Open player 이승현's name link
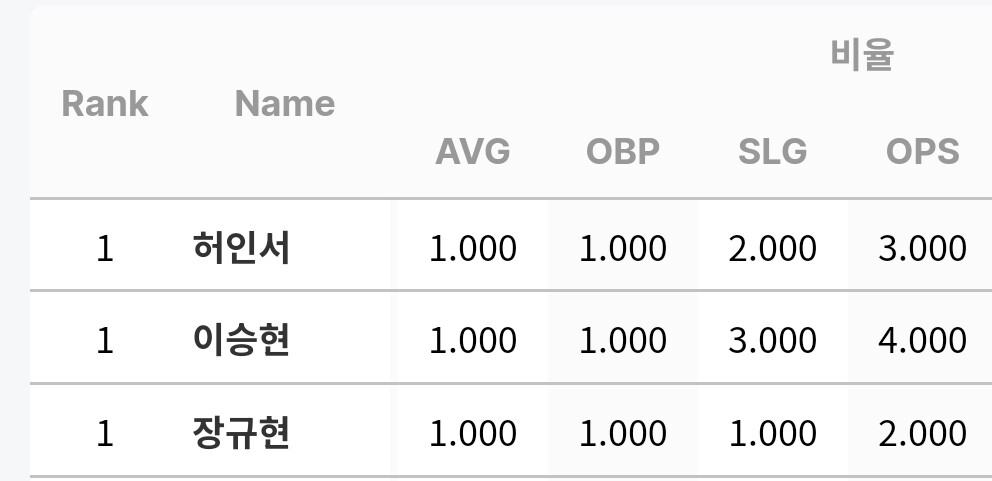 click(x=241, y=340)
